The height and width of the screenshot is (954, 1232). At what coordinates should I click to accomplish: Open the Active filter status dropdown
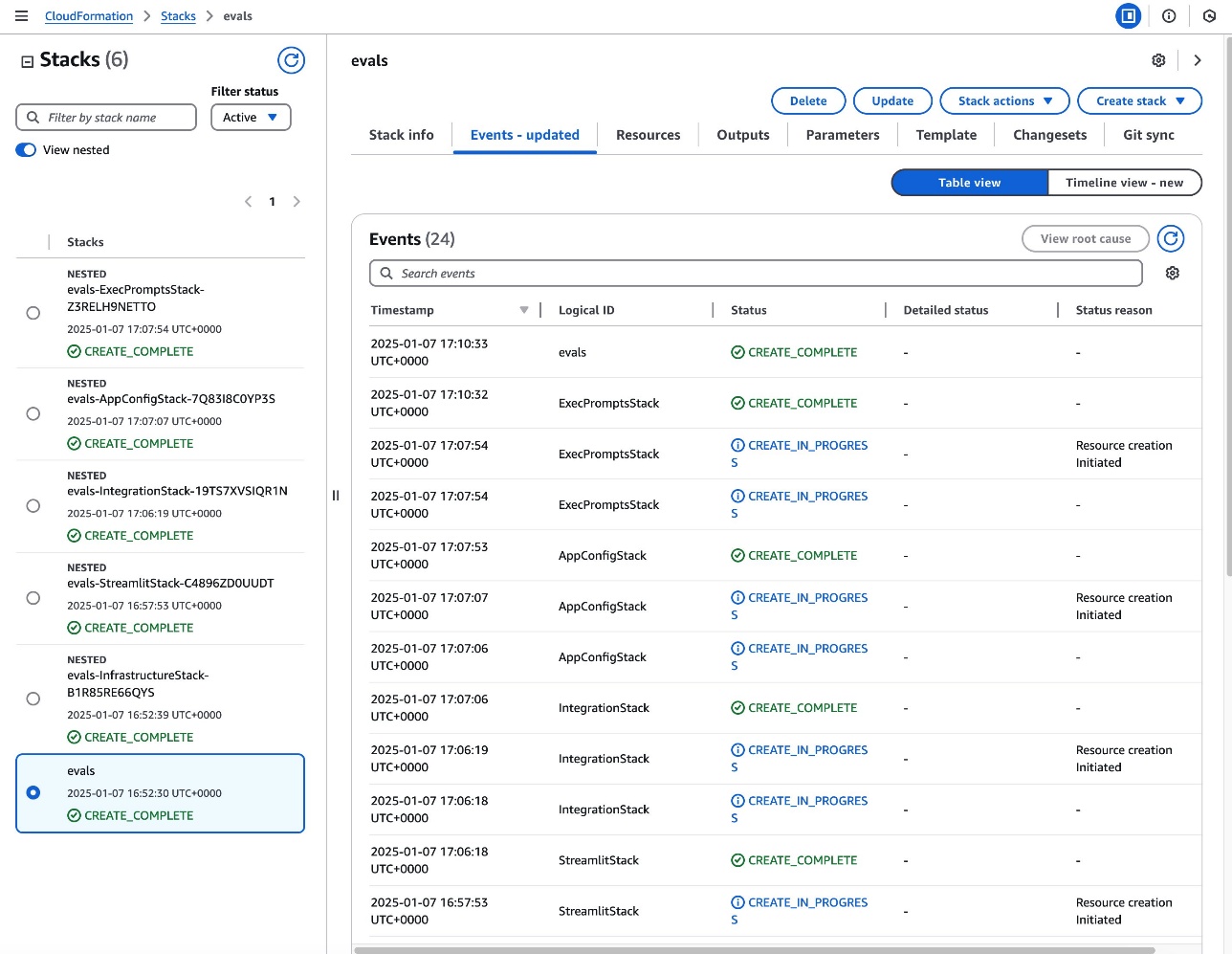click(251, 117)
